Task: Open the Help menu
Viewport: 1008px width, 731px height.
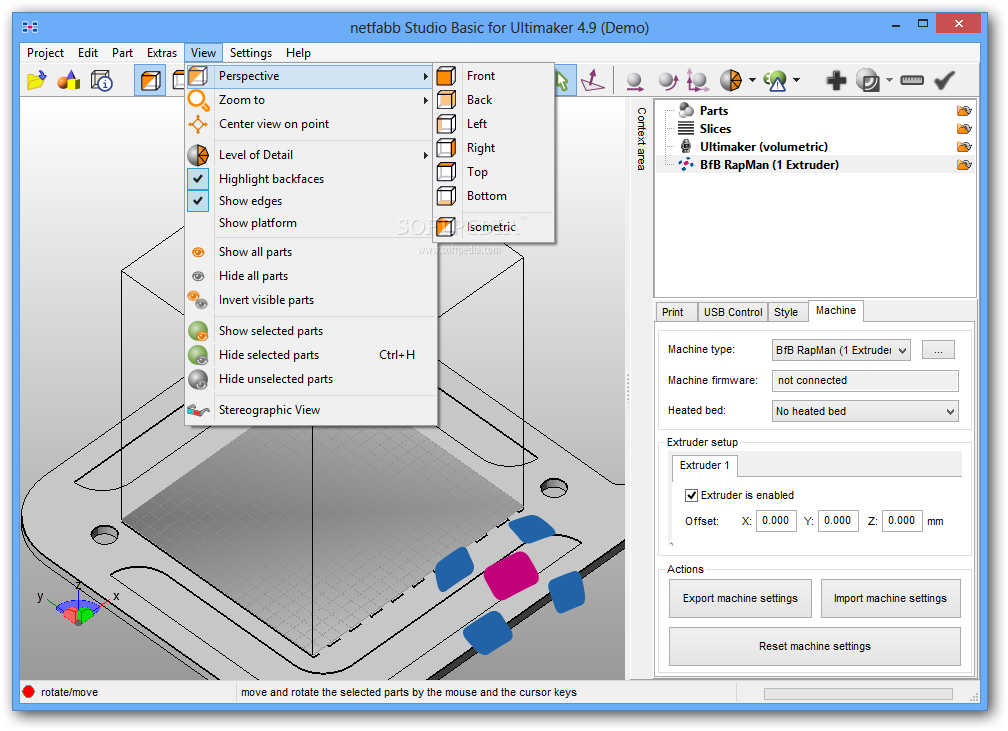Action: pos(298,53)
